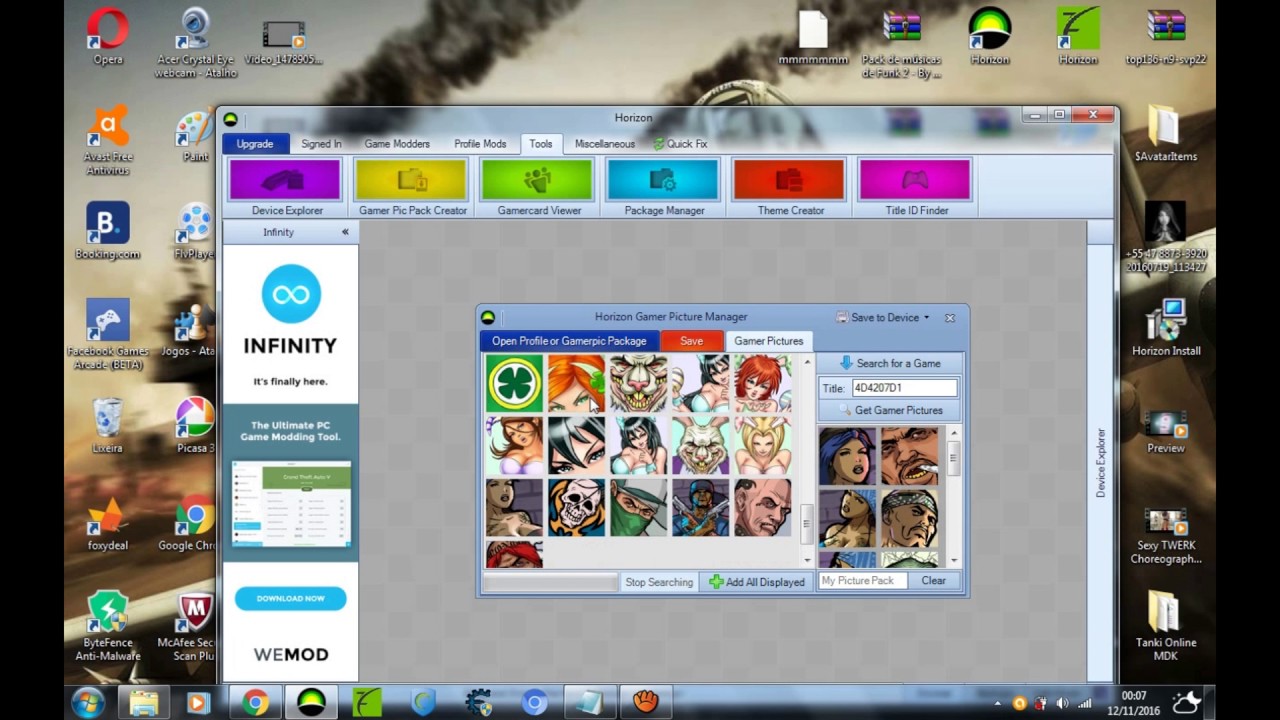Click the red Save button
Viewport: 1280px width, 720px height.
[x=691, y=341]
